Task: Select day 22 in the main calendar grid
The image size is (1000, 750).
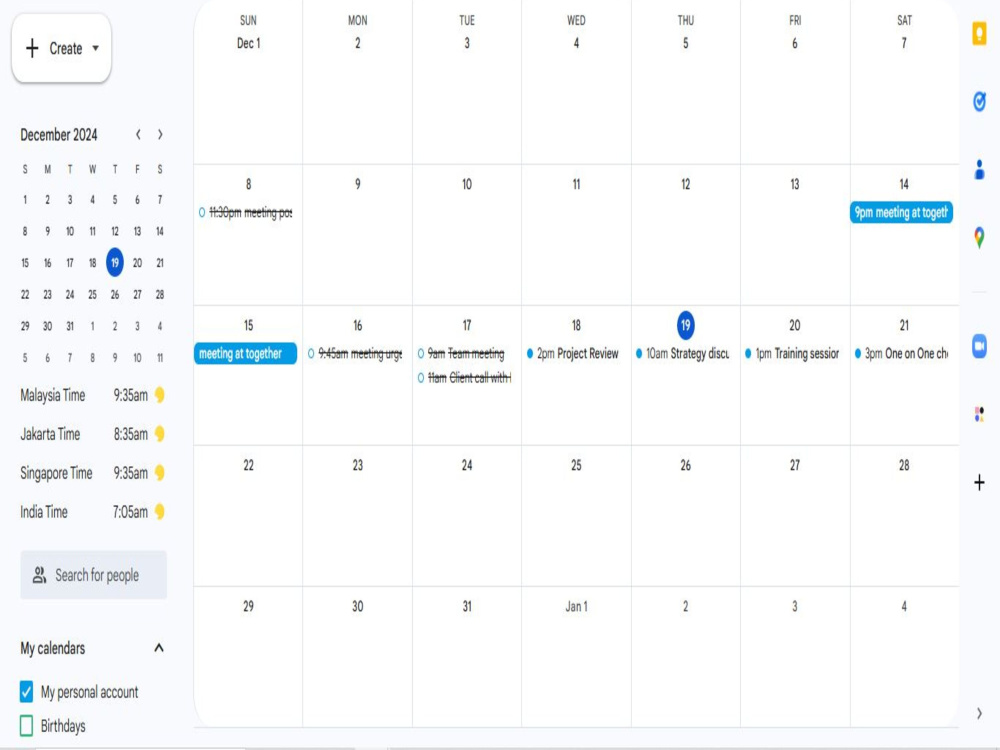Action: pyautogui.click(x=248, y=466)
